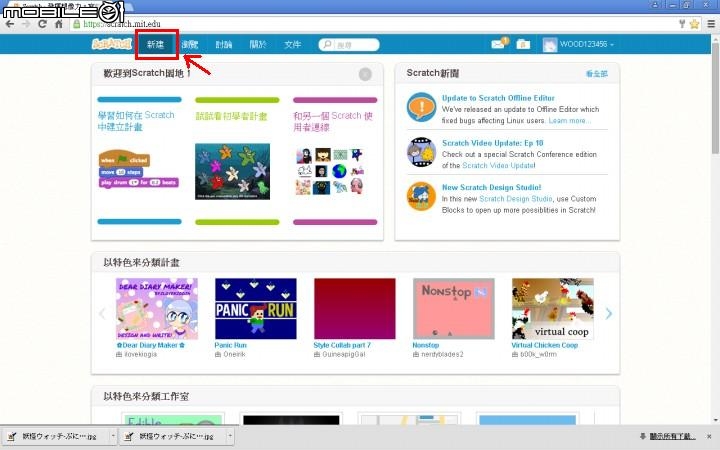
Task: Open the Dear Diary Maker title link
Action: click(151, 345)
